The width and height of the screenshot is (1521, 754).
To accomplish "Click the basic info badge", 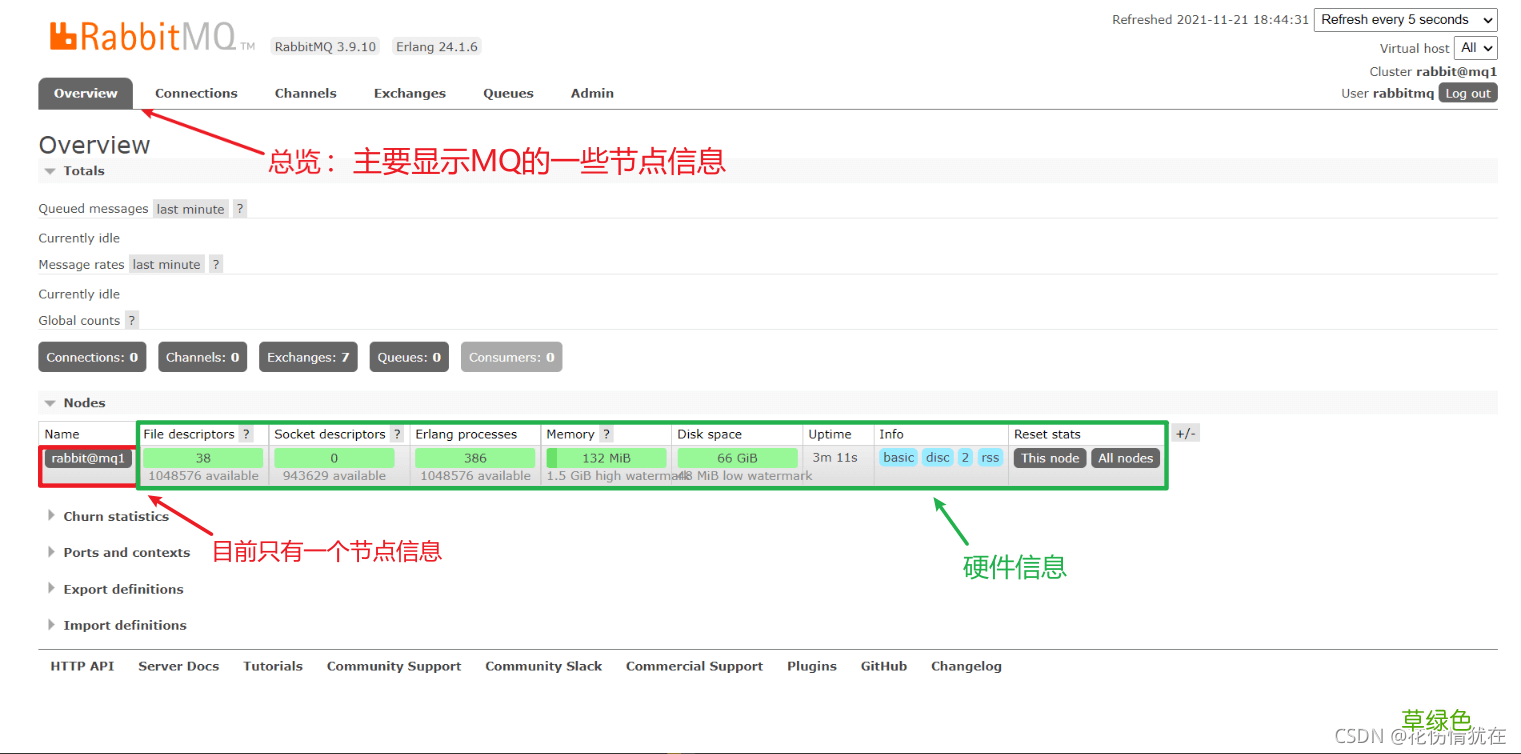I will [x=898, y=457].
